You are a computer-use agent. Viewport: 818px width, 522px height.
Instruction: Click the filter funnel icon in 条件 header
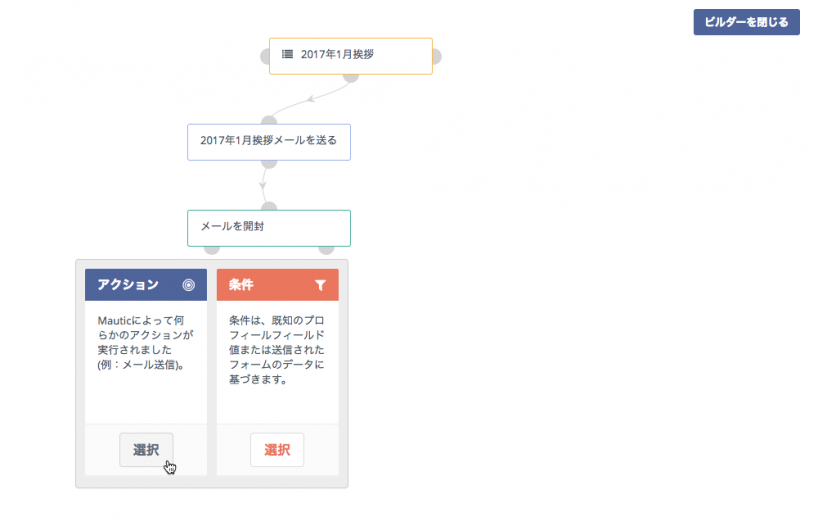[x=320, y=285]
